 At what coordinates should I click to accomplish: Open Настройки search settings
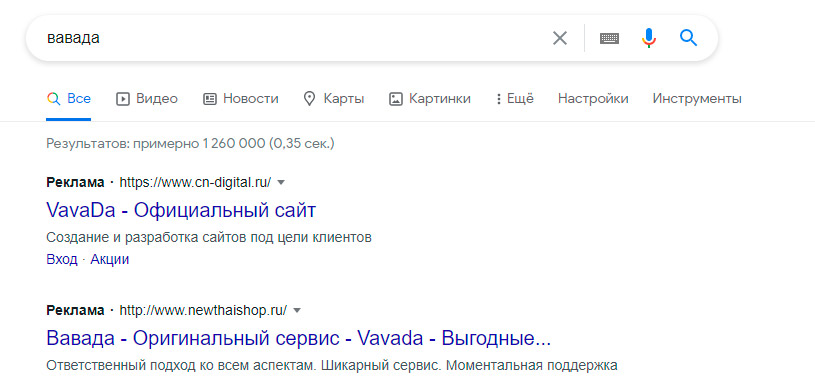593,98
